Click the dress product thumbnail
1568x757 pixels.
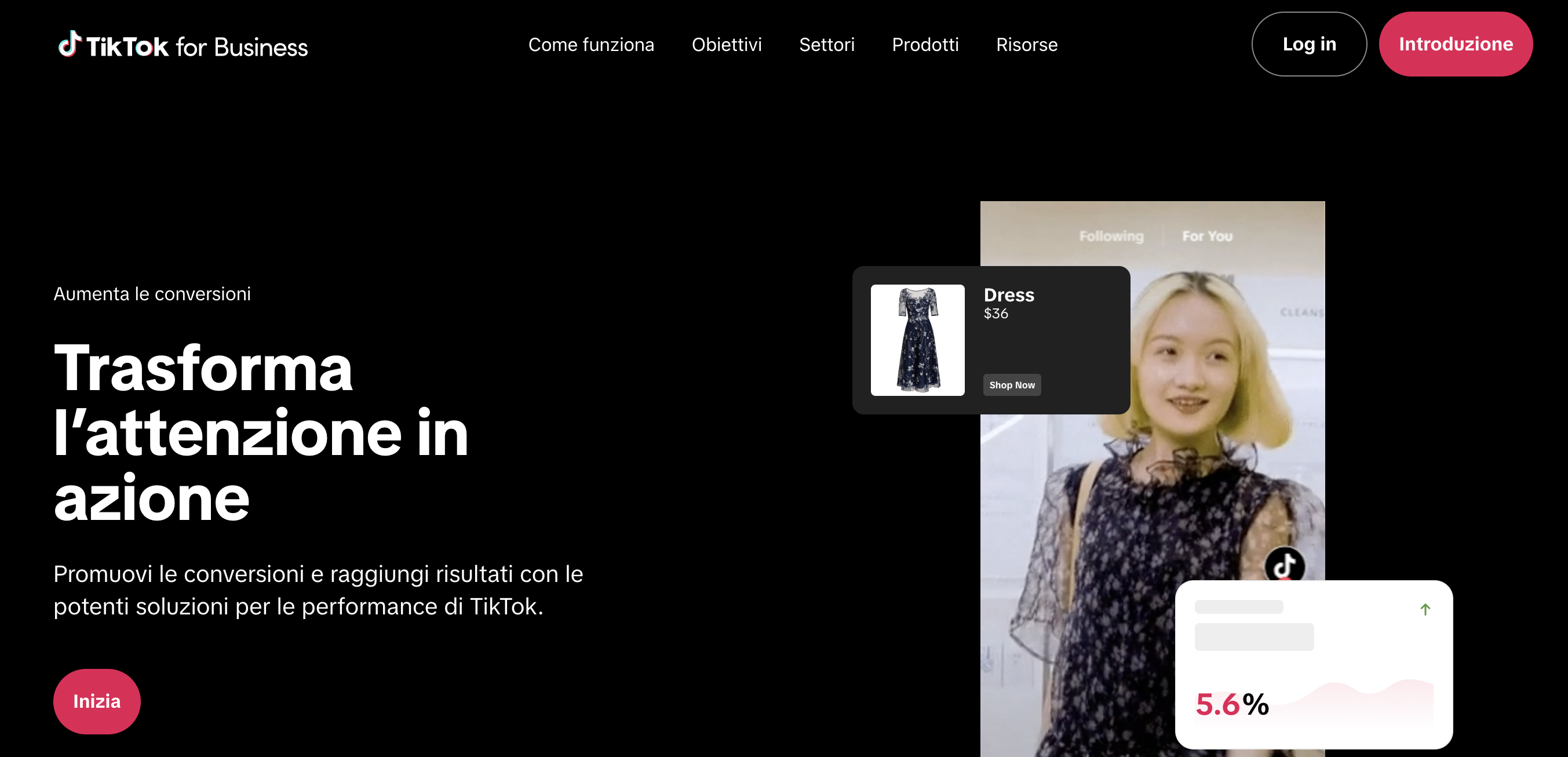click(917, 340)
